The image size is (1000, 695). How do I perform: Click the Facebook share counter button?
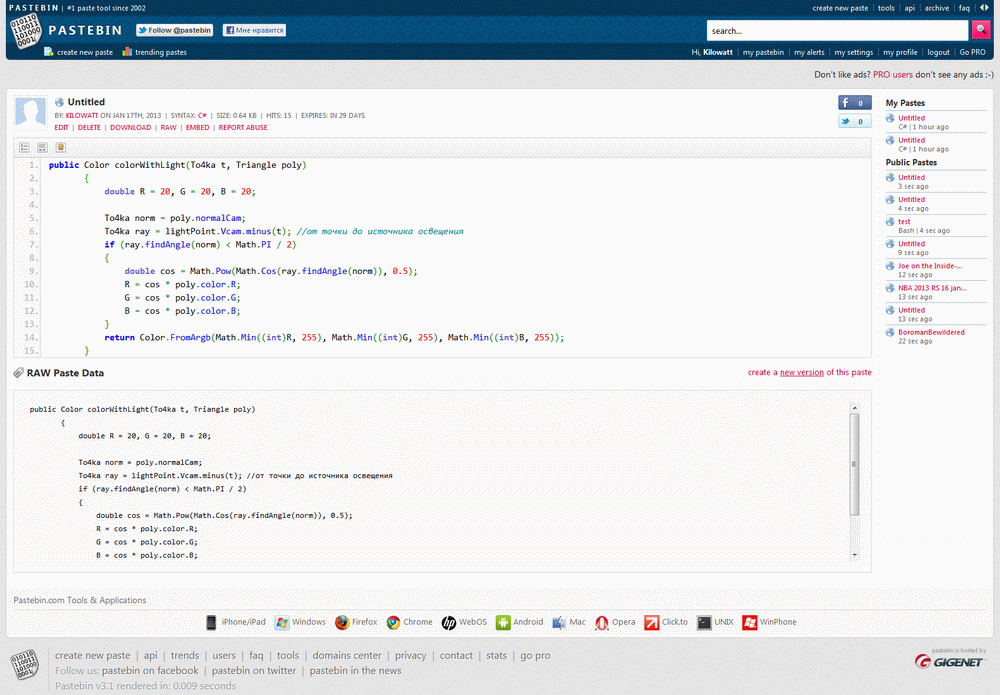coord(853,102)
